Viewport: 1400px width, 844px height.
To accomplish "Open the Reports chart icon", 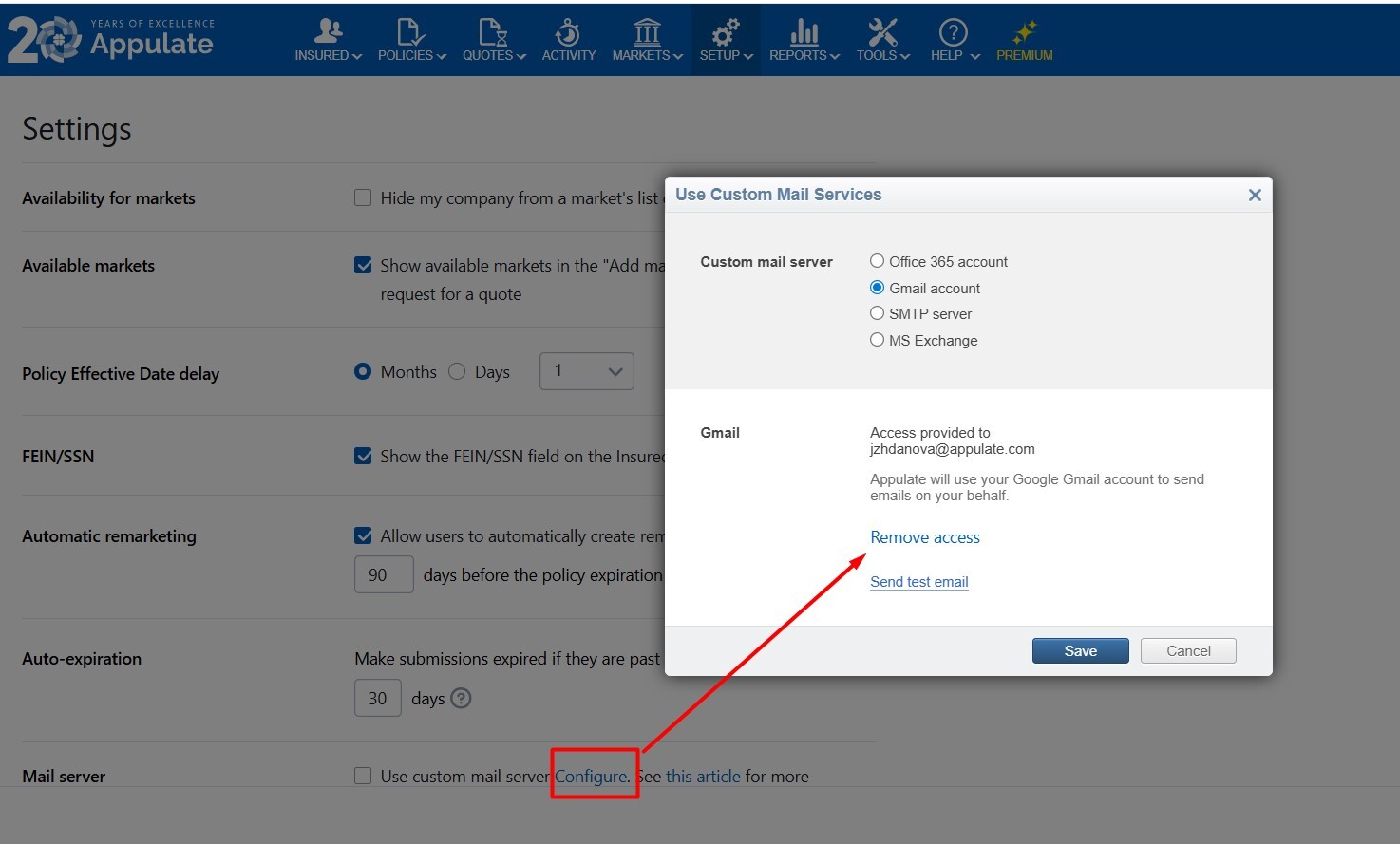I will point(804,32).
